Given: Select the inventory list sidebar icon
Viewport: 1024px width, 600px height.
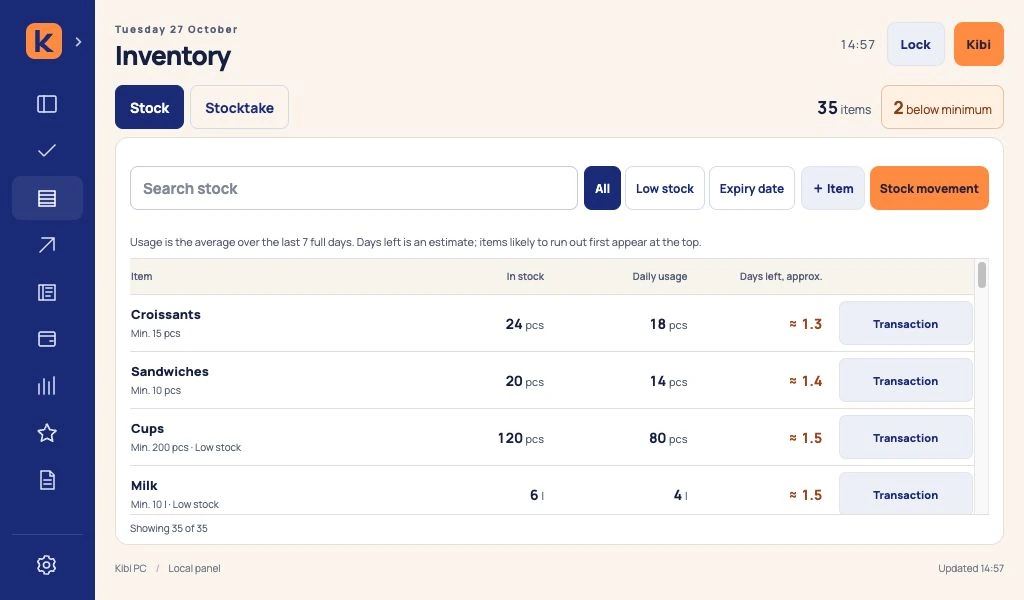Looking at the screenshot, I should point(47,198).
